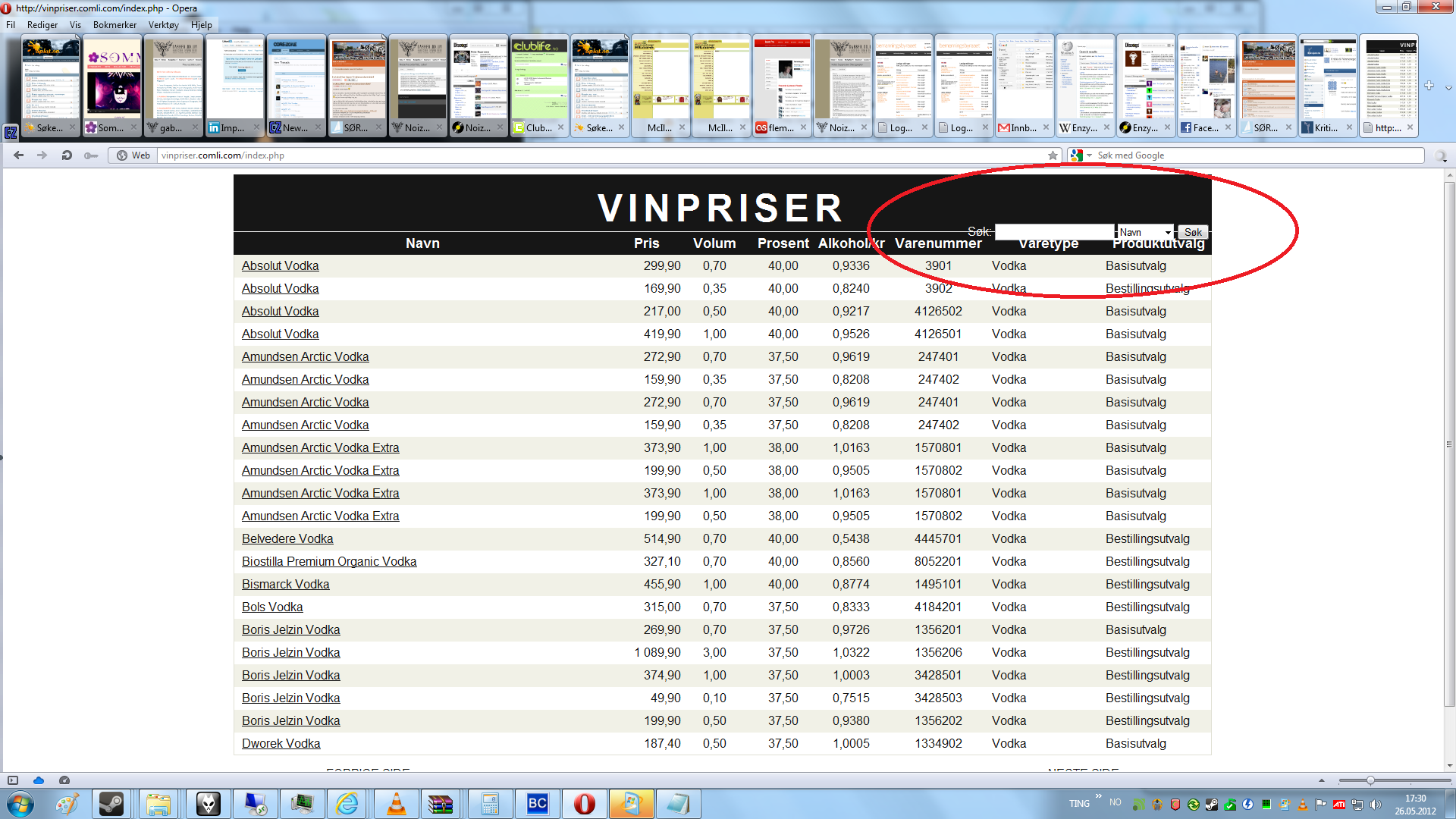Click the ATI tray icon
Image resolution: width=1456 pixels, height=819 pixels.
pos(1339,804)
